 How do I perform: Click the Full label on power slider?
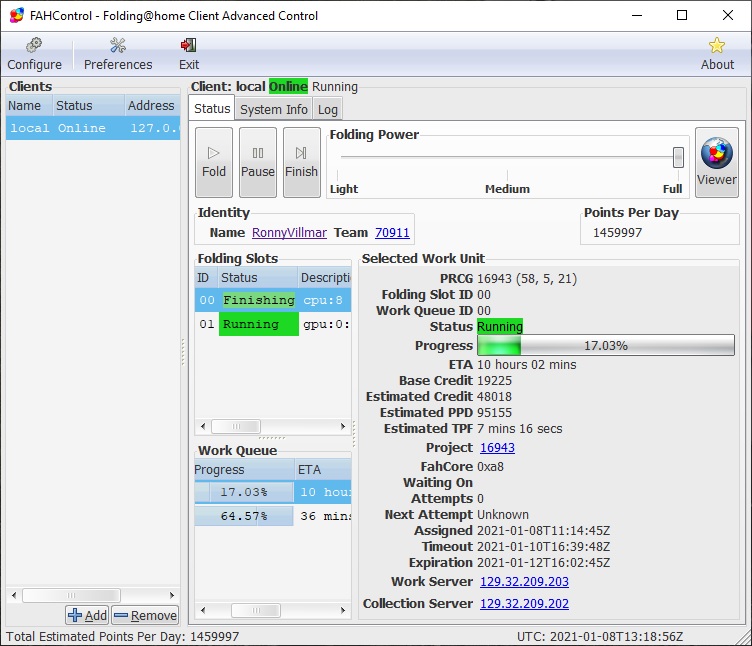[x=672, y=189]
